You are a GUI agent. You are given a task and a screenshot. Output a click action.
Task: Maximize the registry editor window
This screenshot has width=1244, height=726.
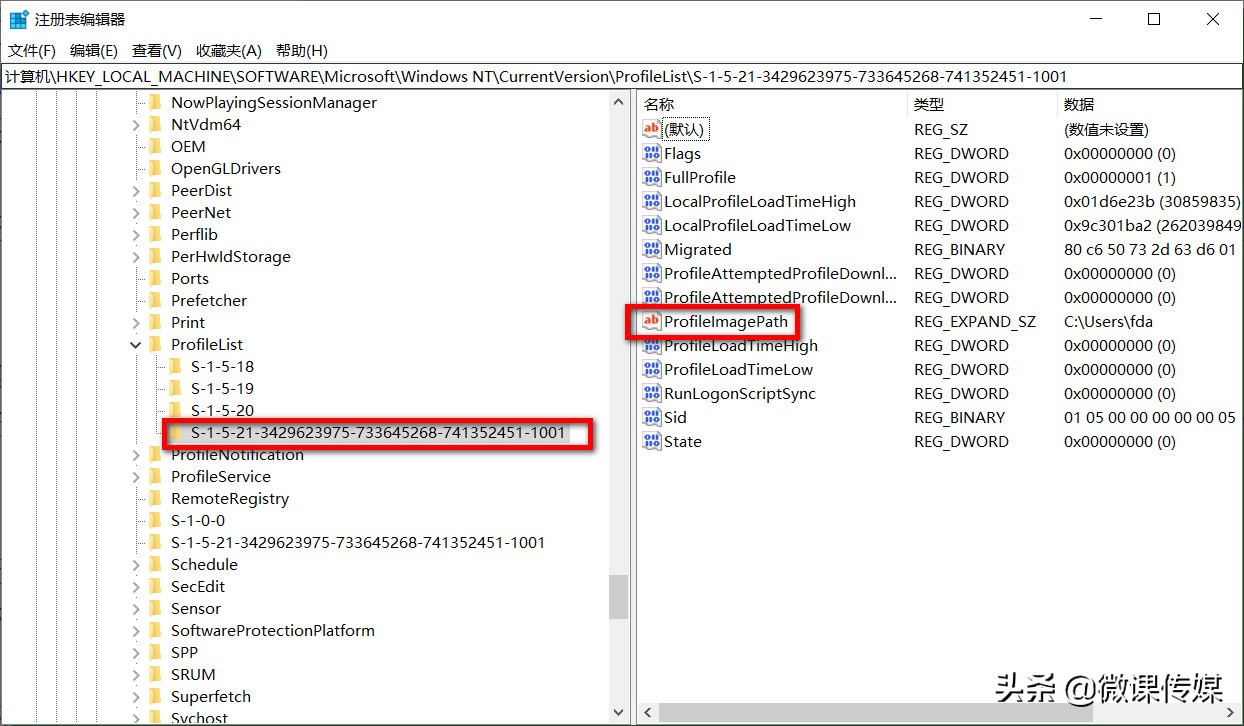[1153, 19]
